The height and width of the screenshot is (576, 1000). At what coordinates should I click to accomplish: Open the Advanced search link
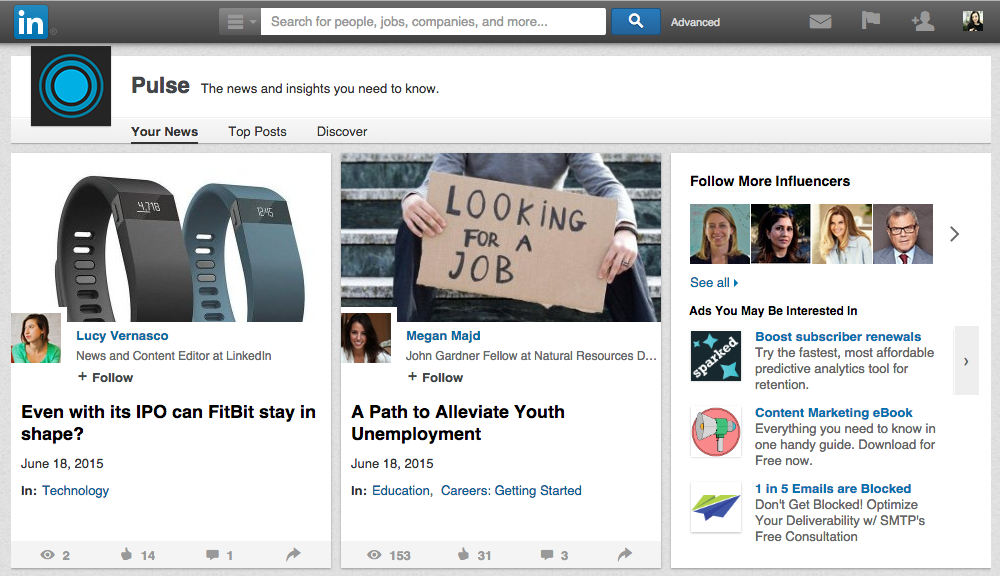pyautogui.click(x=695, y=22)
